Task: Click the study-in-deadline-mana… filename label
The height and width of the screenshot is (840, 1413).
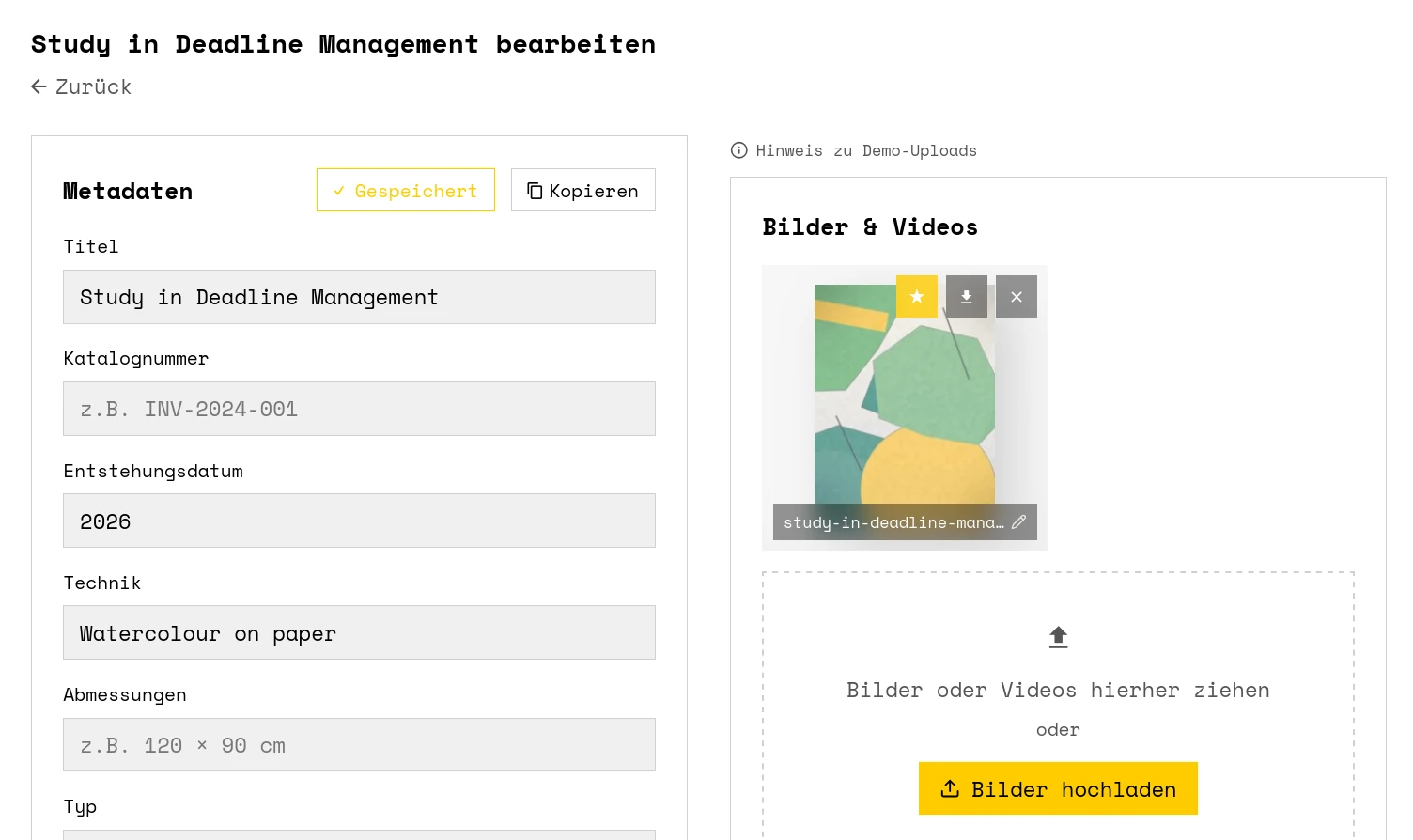Action: click(x=893, y=522)
